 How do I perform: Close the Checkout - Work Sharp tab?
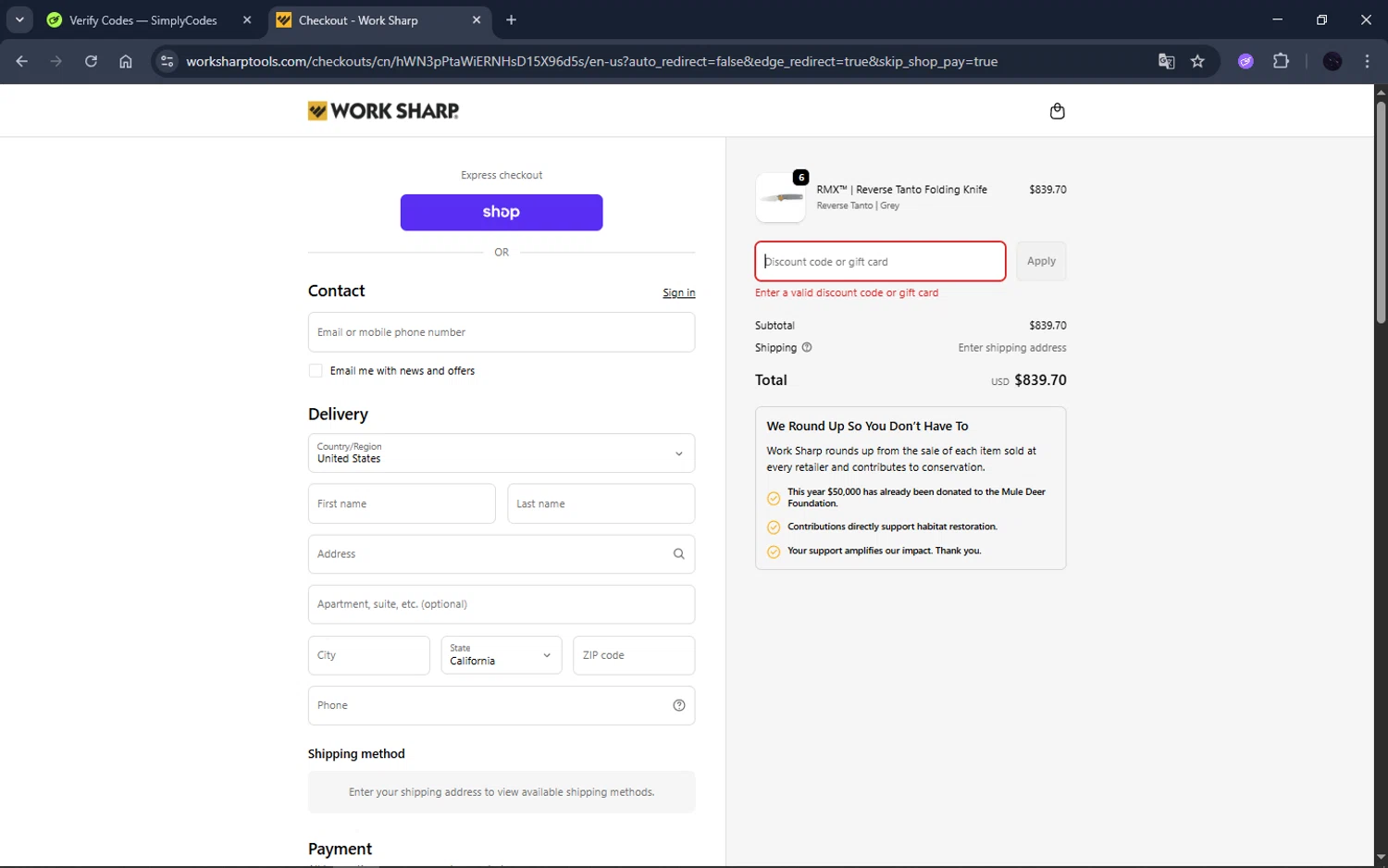point(477,19)
